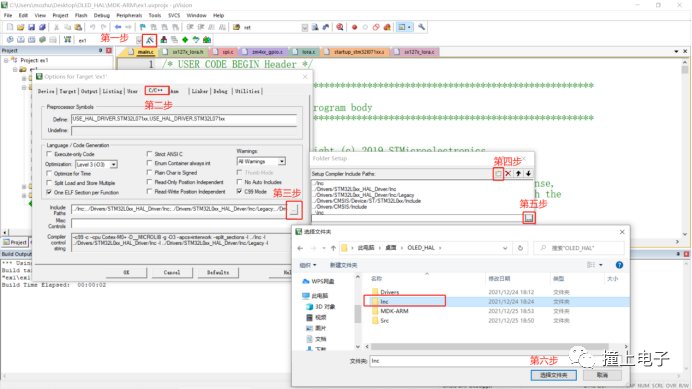Screen dimensions: 692x389
Task: Click the Download to flash icon
Action: pos(68,40)
